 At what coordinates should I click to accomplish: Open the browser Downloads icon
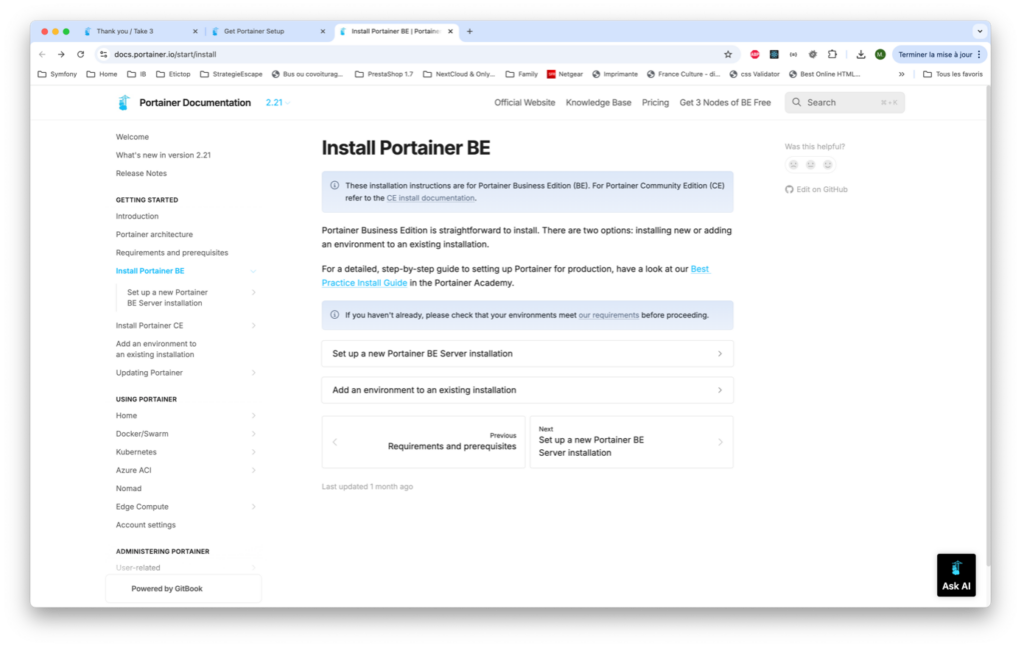click(x=861, y=54)
